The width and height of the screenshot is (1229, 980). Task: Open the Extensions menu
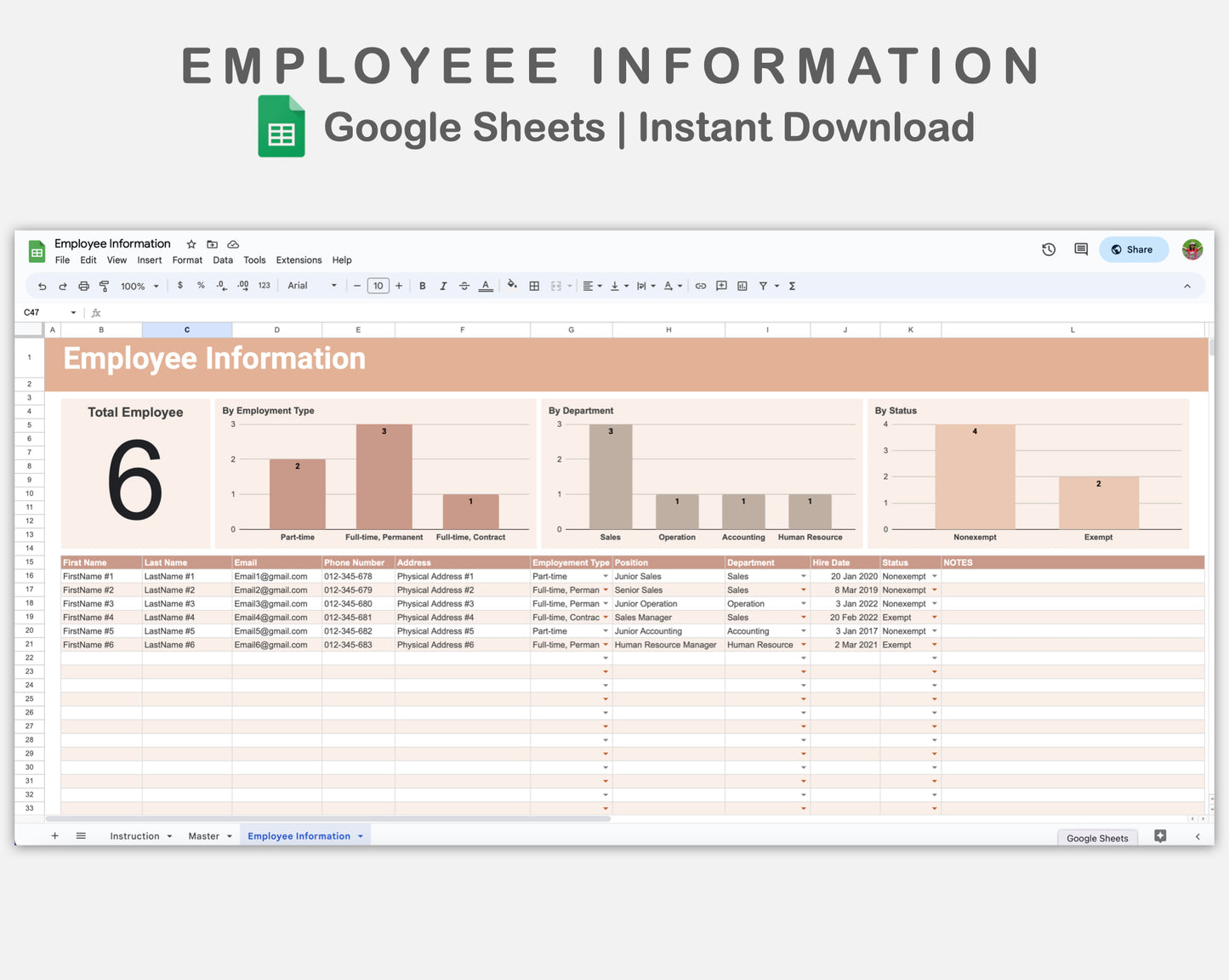click(x=299, y=259)
